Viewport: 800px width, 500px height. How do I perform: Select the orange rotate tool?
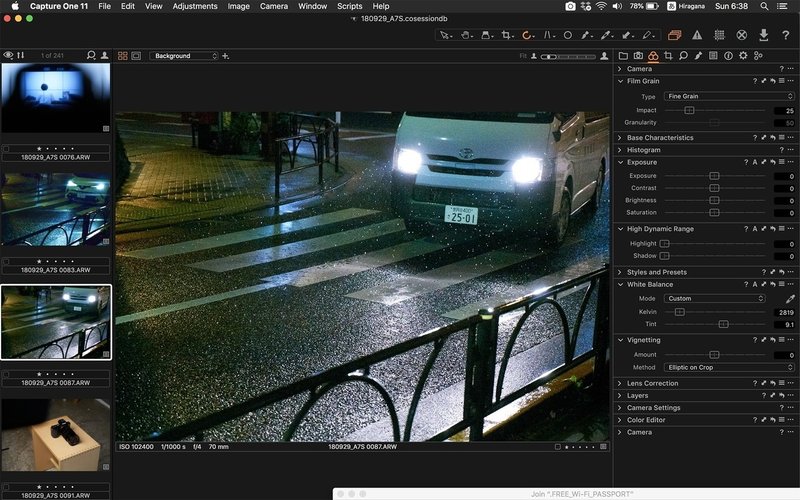click(527, 35)
